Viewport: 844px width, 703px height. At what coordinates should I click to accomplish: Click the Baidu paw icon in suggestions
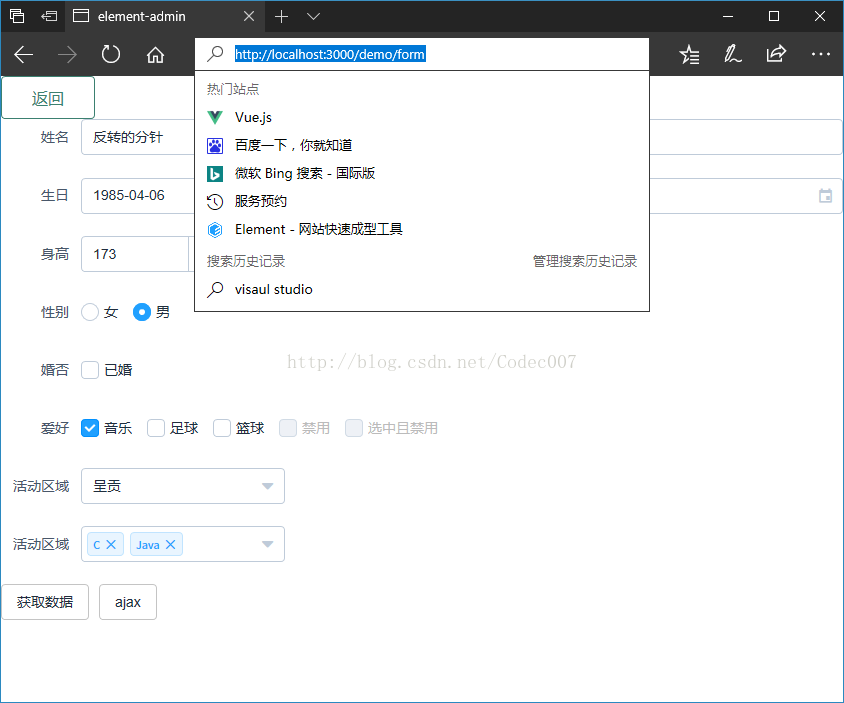pos(215,145)
